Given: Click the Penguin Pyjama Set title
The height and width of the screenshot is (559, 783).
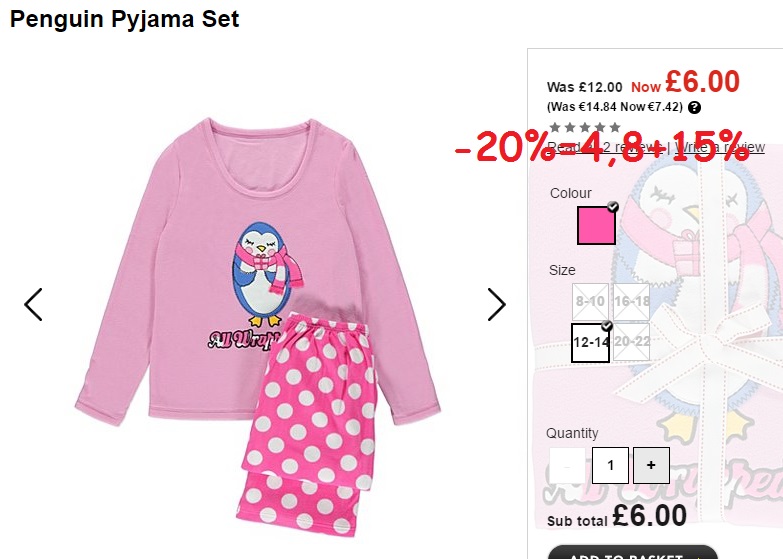Looking at the screenshot, I should coord(125,19).
